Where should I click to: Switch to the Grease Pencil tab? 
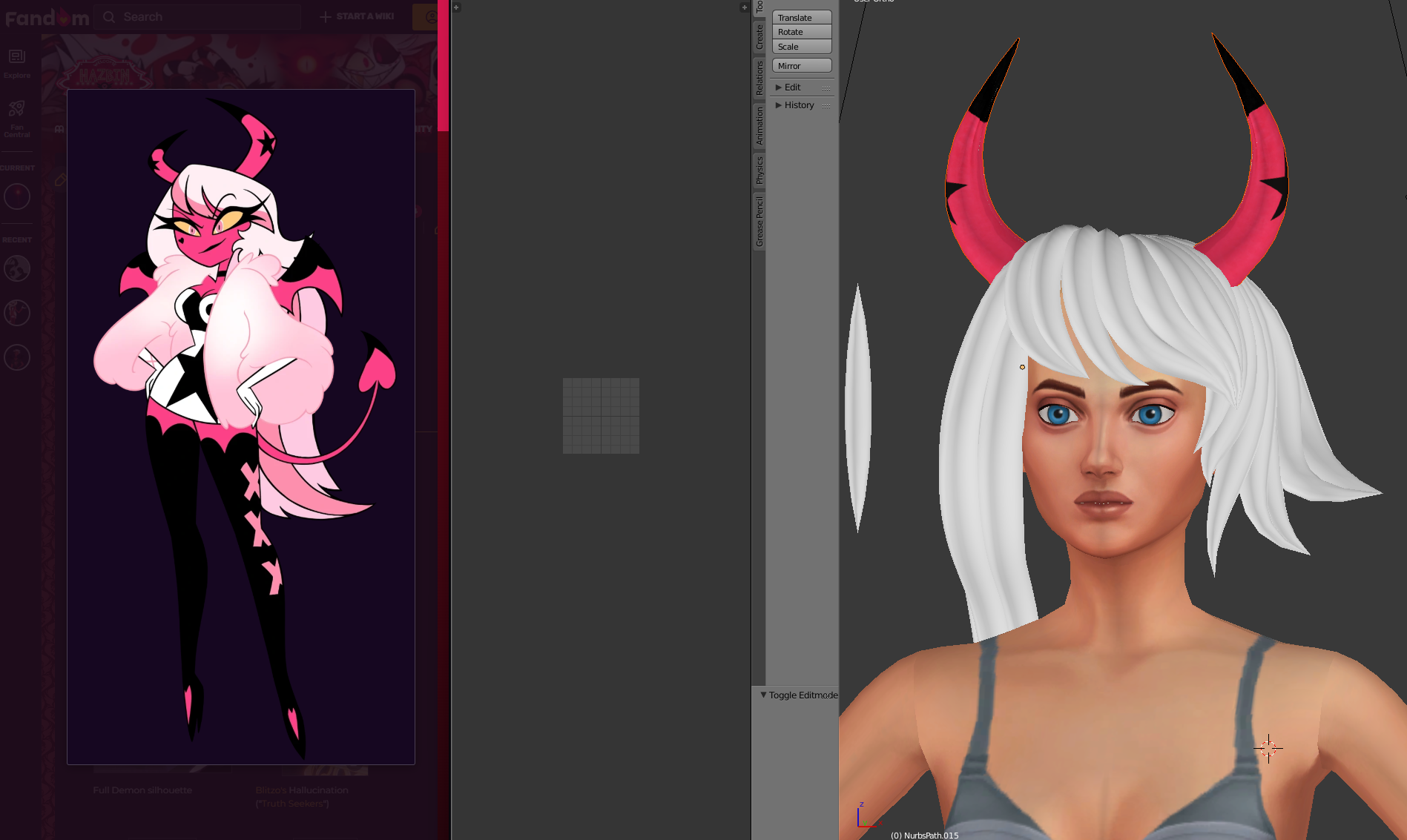pyautogui.click(x=759, y=222)
